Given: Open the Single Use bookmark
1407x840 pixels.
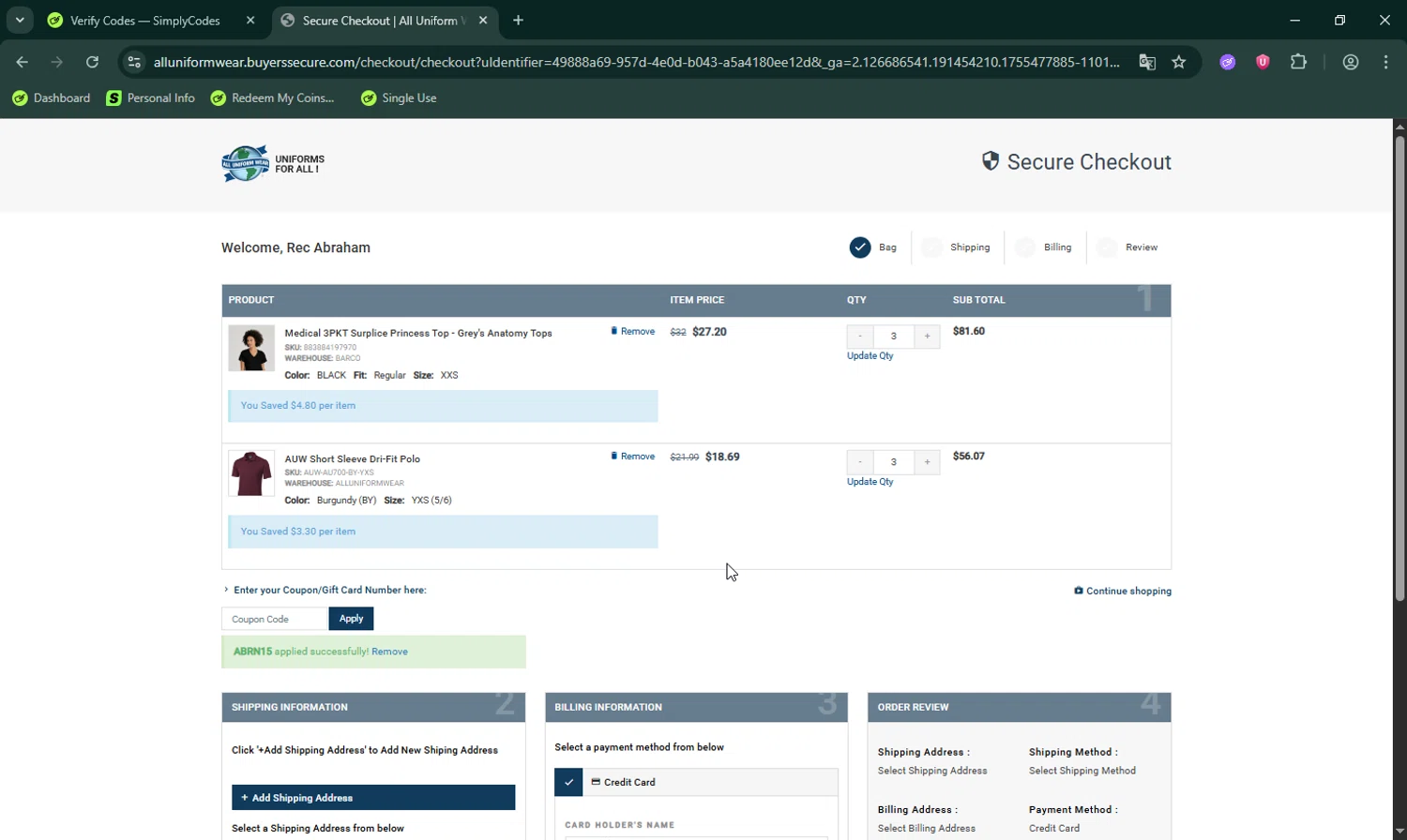Looking at the screenshot, I should click(399, 98).
